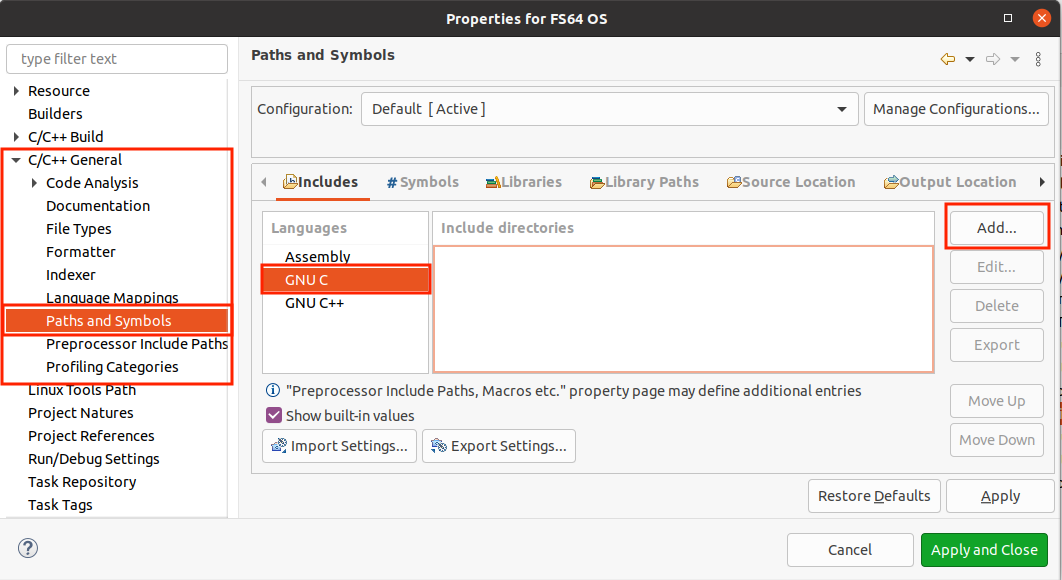Click Apply and Close button
Viewport: 1062px width, 580px height.
[984, 550]
